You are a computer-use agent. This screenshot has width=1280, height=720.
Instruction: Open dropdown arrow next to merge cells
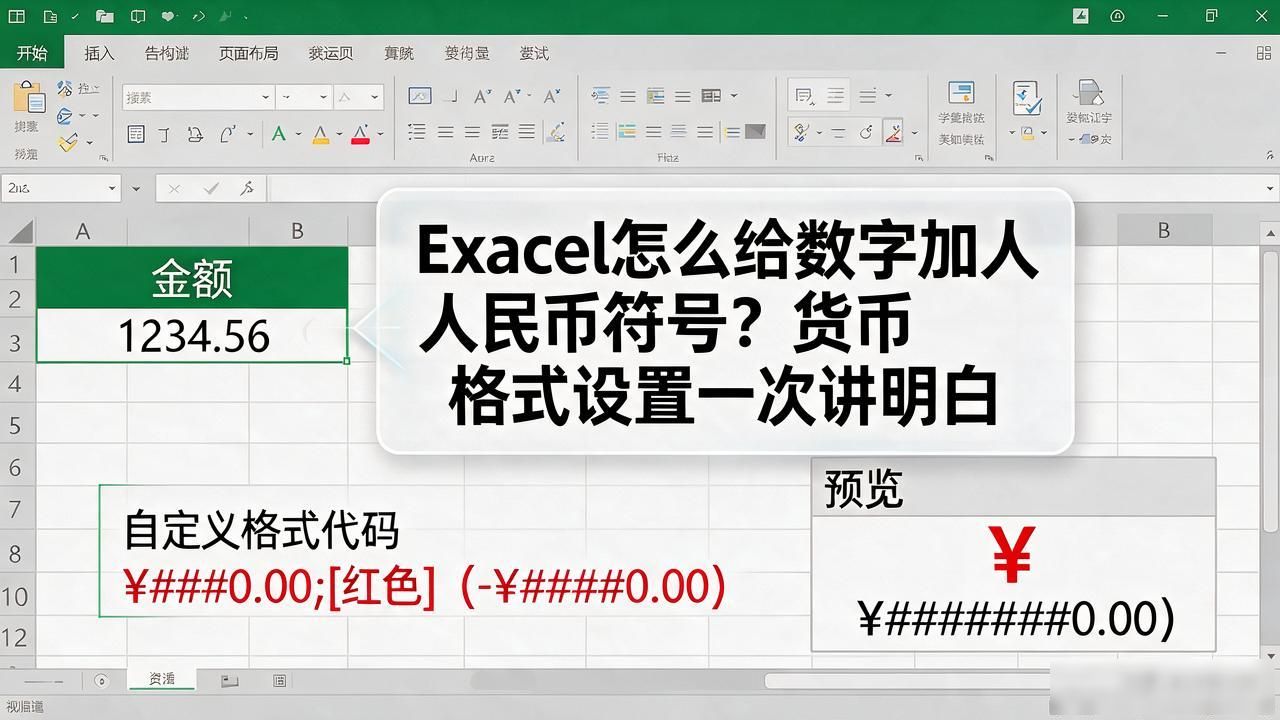[734, 96]
